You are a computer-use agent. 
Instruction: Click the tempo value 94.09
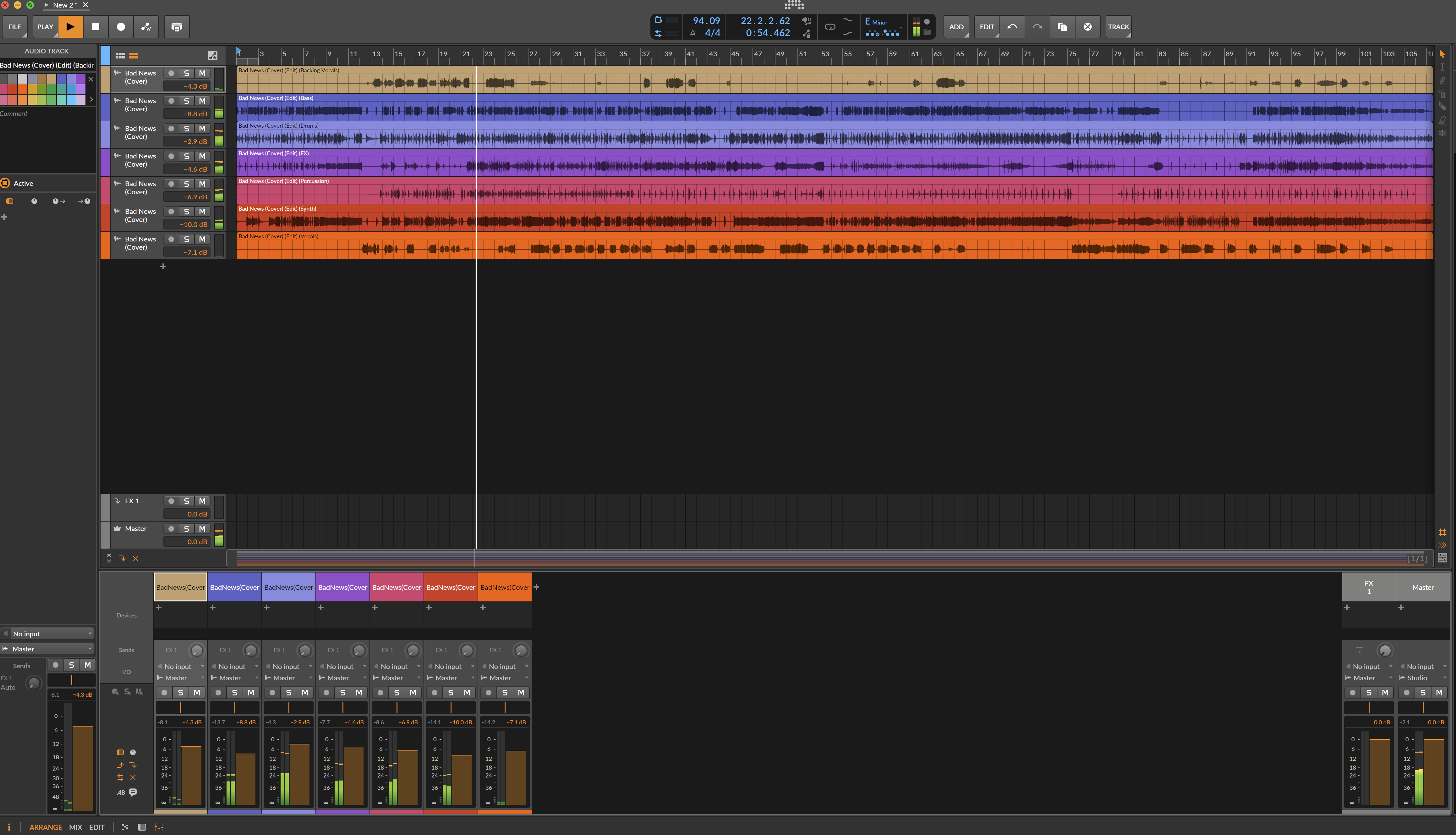706,21
